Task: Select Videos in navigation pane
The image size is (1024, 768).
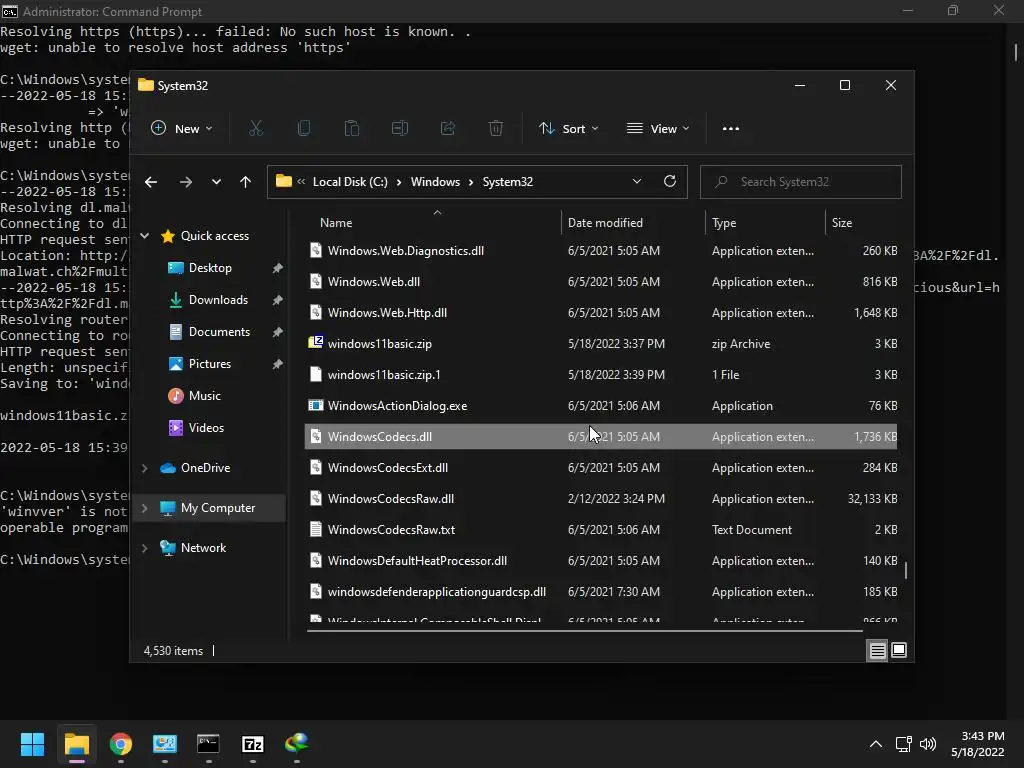Action: 206,428
